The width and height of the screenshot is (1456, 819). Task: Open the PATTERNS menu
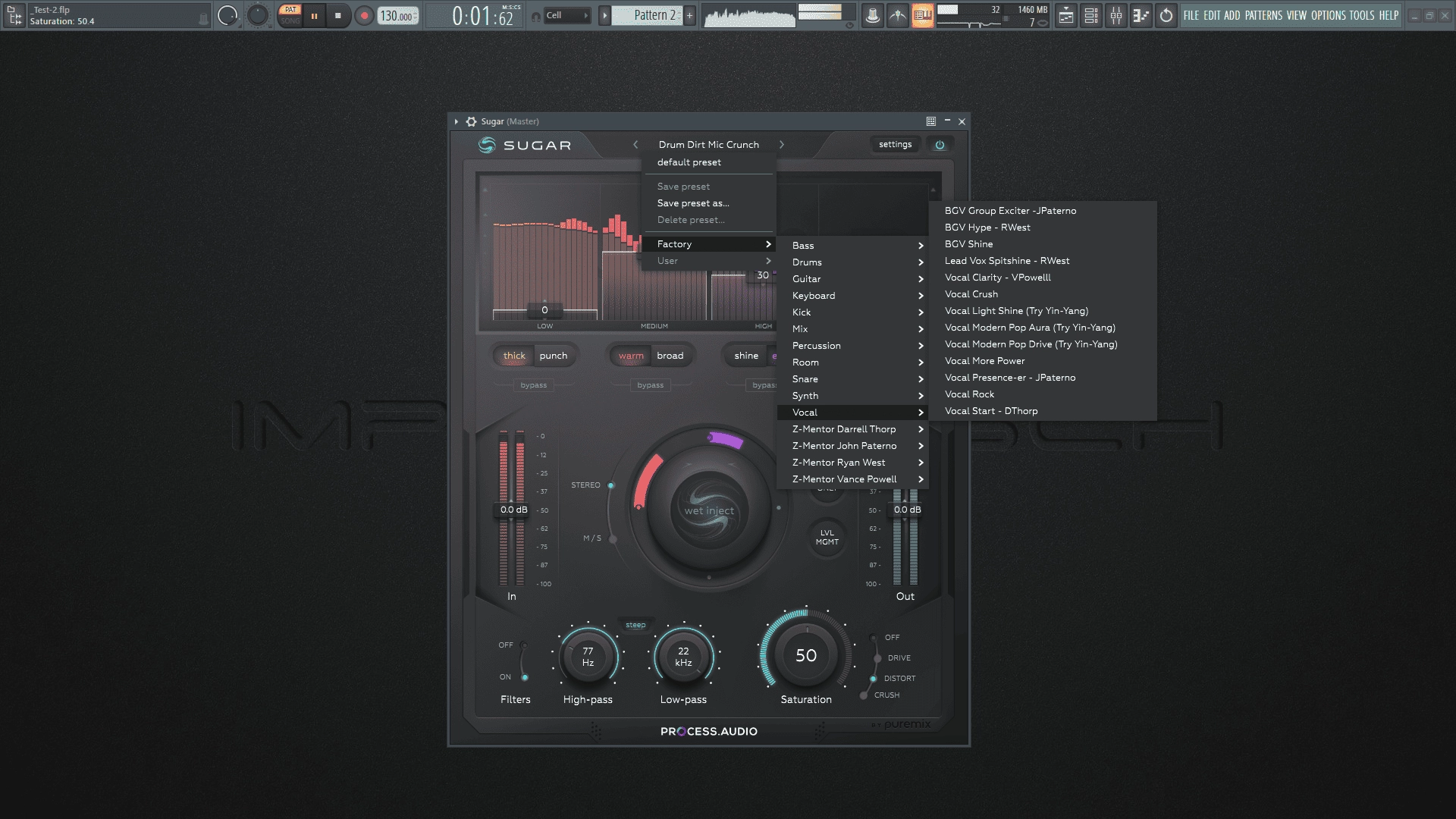1263,15
